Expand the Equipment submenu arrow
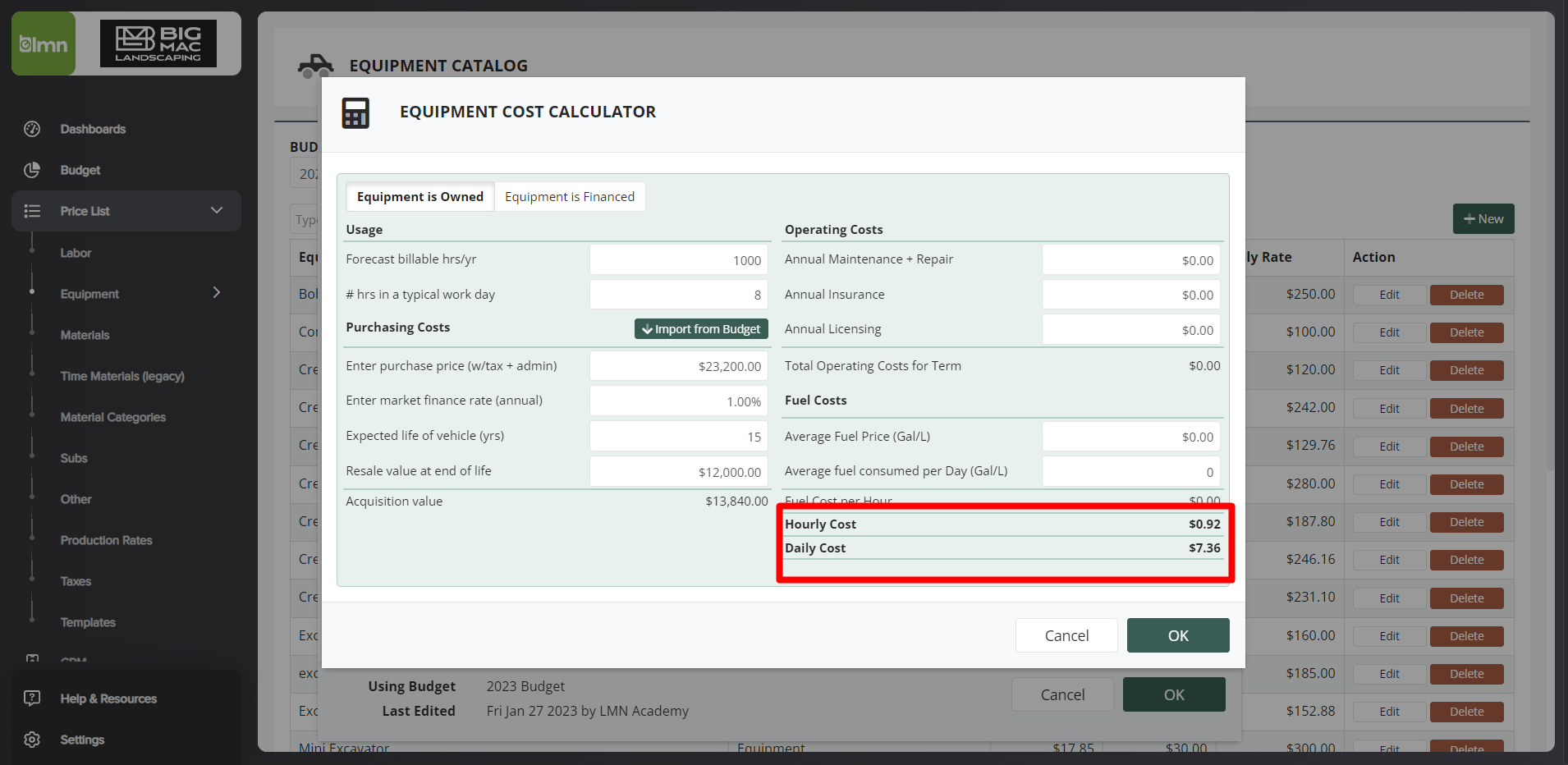The width and height of the screenshot is (1568, 765). point(217,293)
